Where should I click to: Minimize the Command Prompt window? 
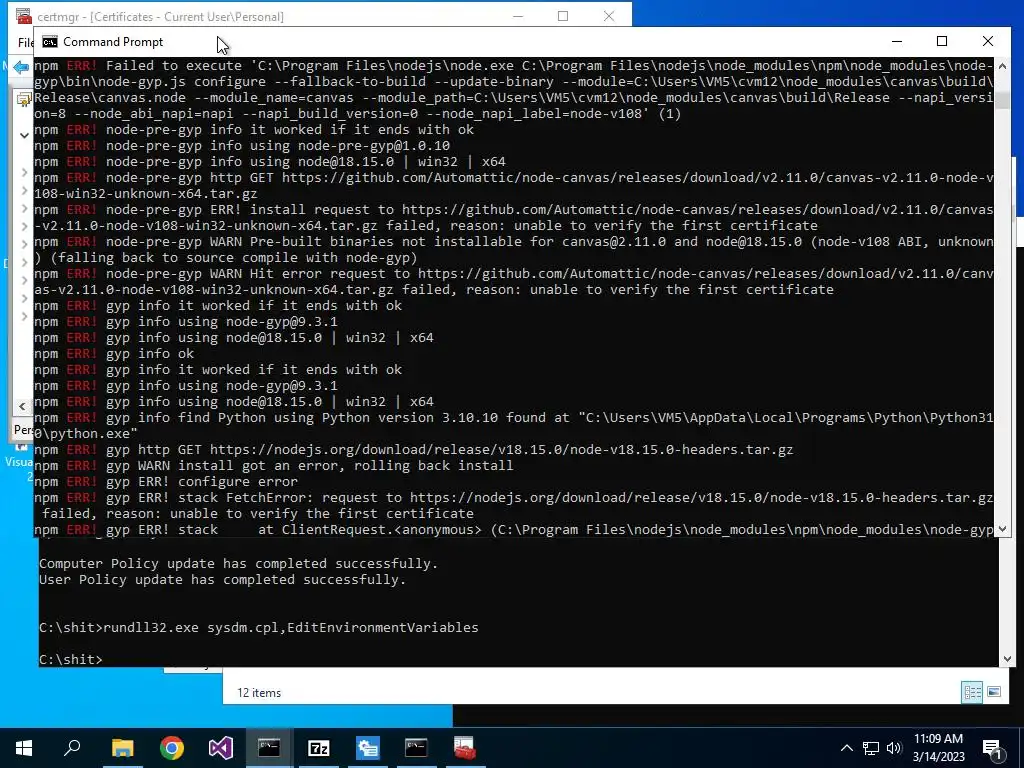[897, 41]
